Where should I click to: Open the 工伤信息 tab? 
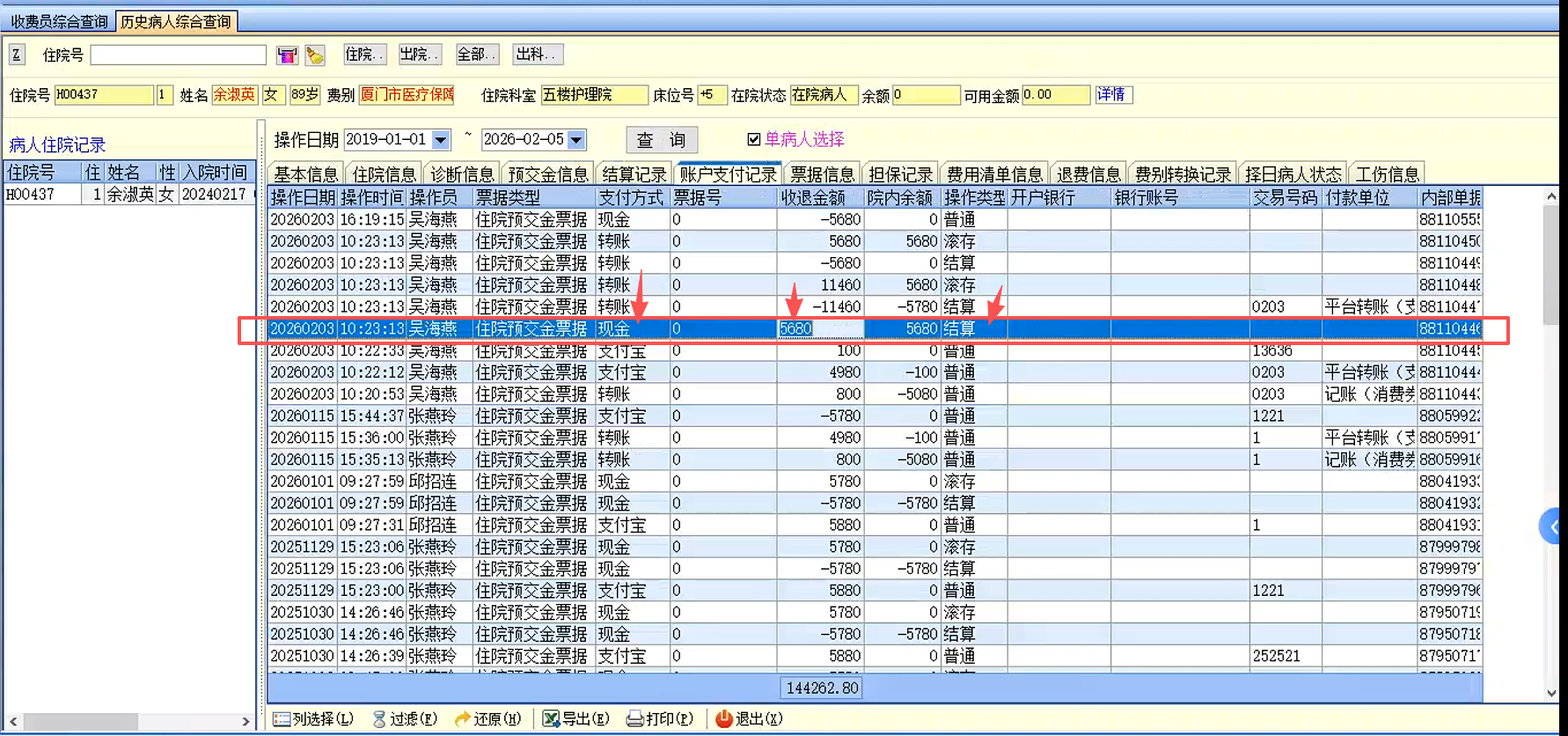[1387, 174]
